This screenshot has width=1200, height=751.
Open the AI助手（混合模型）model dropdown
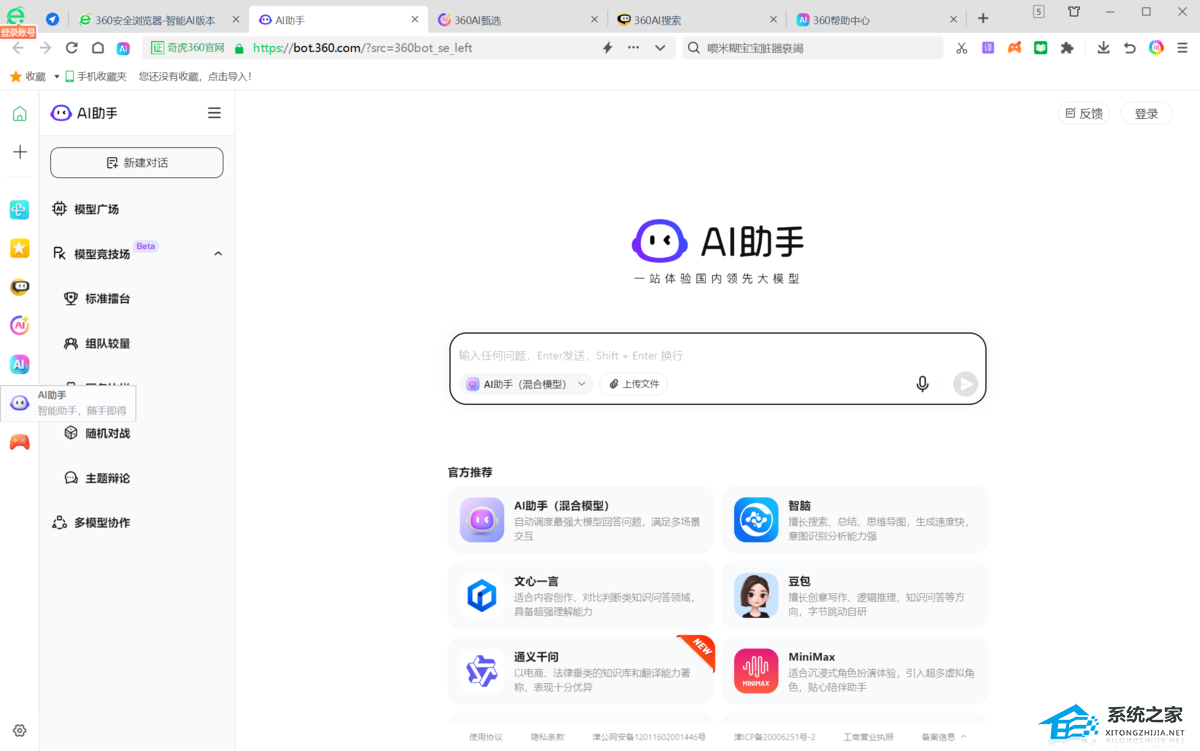click(527, 384)
